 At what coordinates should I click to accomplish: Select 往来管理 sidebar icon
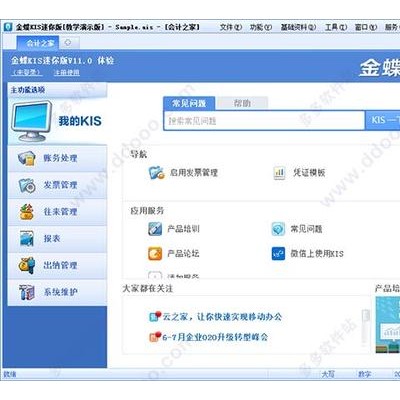[27, 212]
